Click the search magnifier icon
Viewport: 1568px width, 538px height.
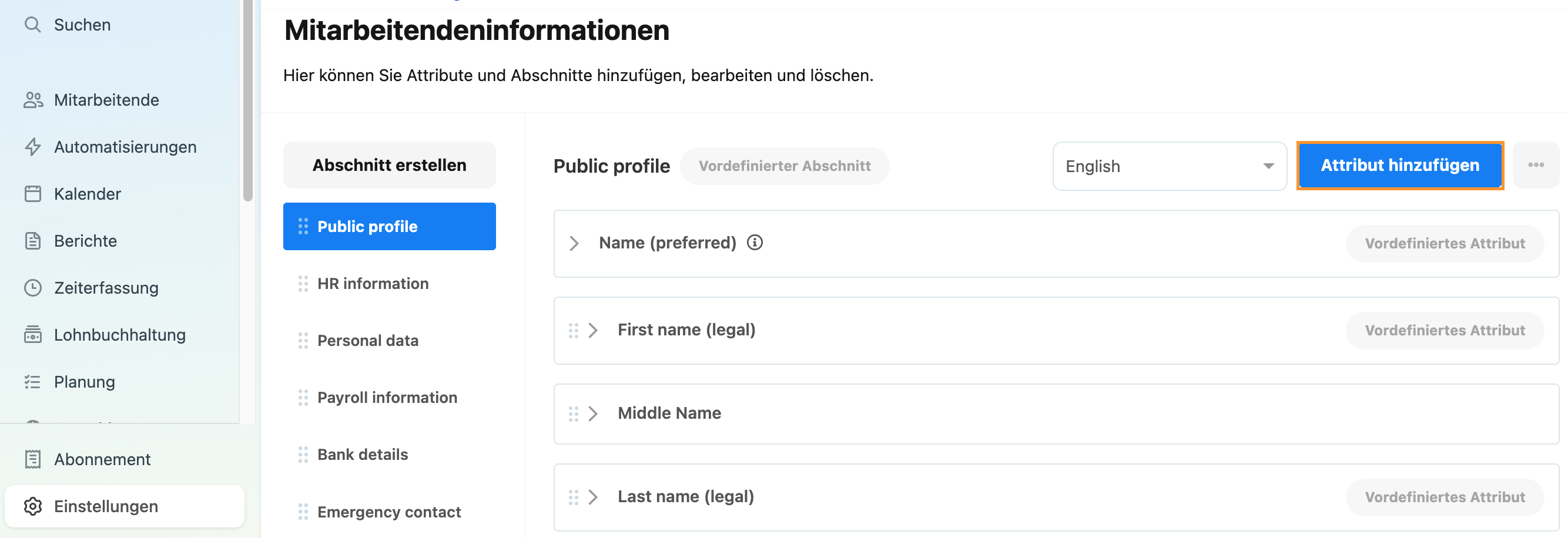pyautogui.click(x=32, y=25)
